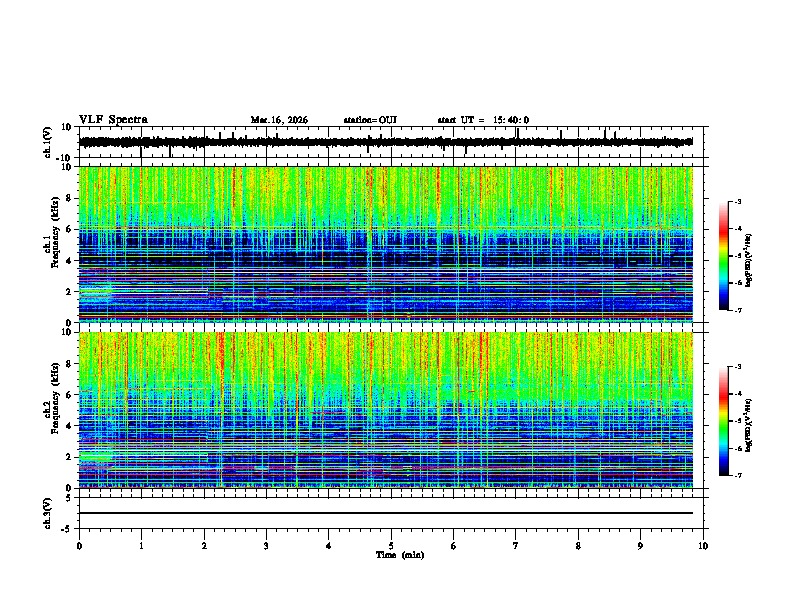Click the "Mar.16, 2026" date text
The image size is (792, 612).
[x=279, y=120]
